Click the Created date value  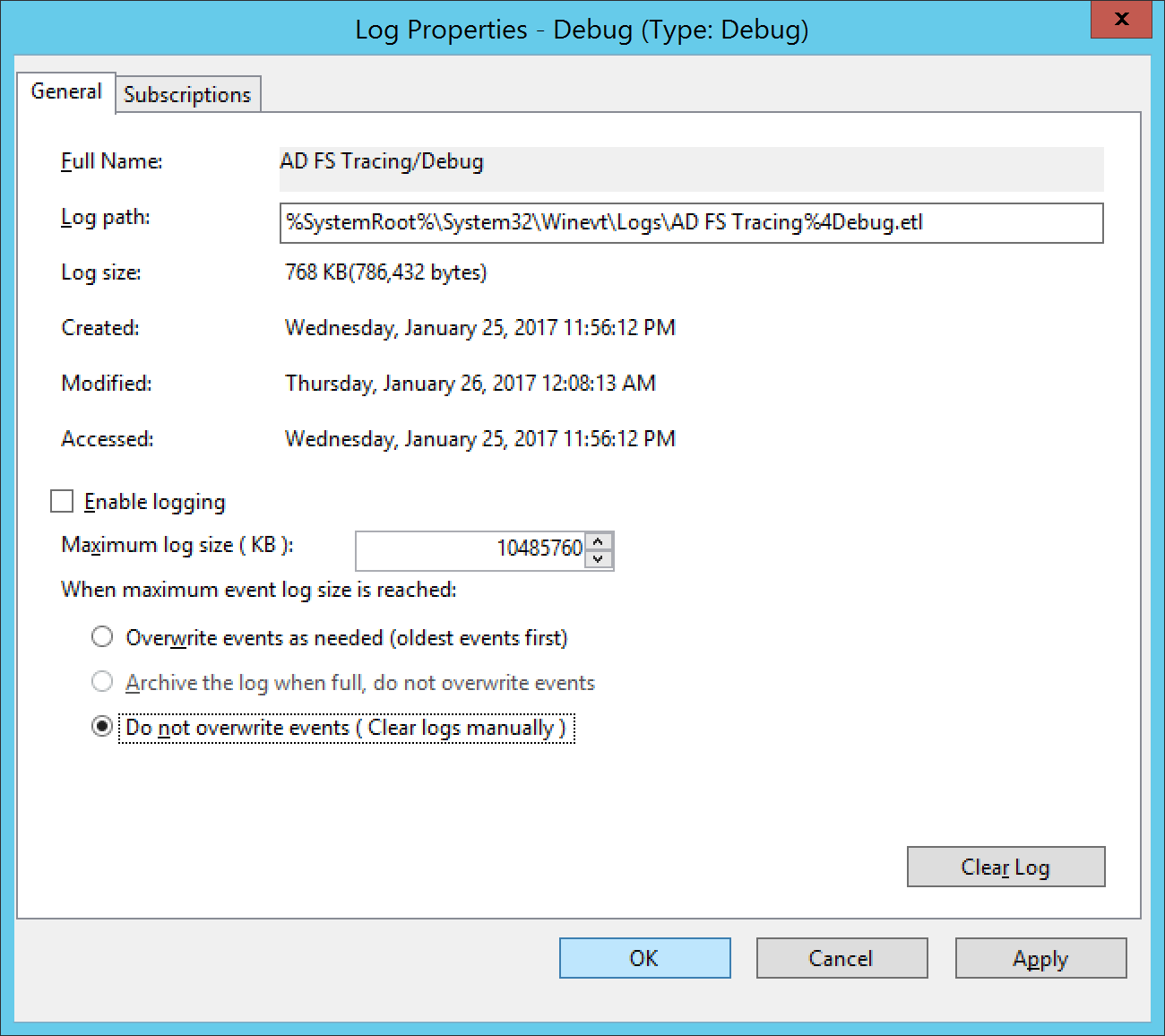tap(479, 328)
